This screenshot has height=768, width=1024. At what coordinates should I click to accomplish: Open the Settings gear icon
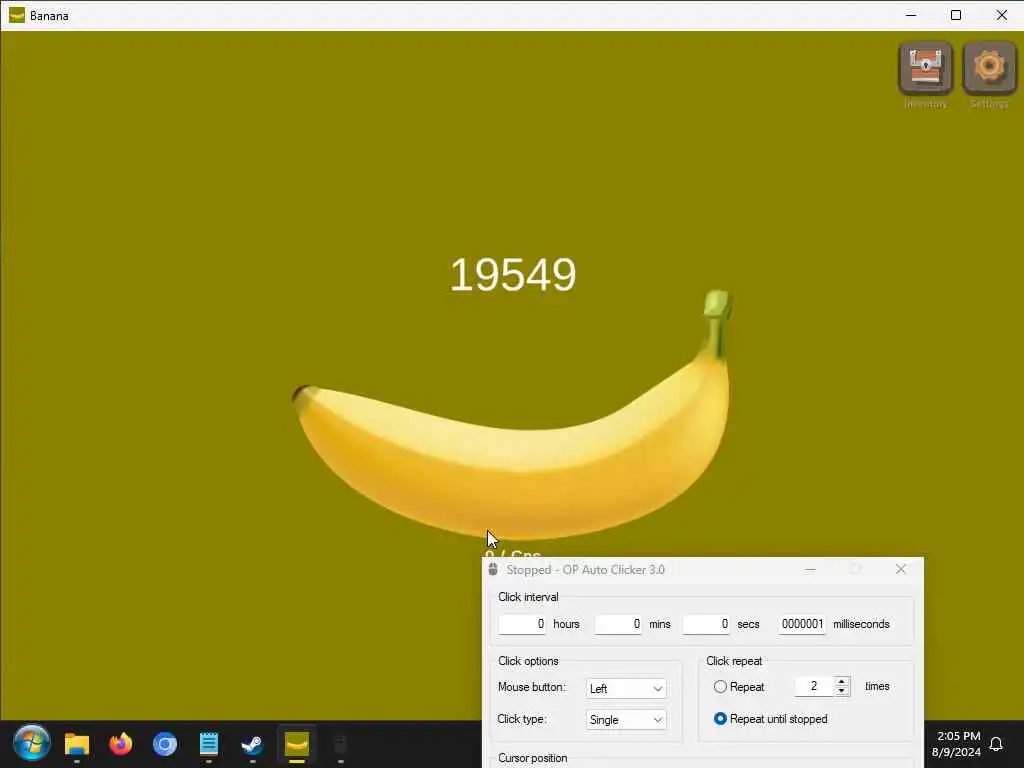point(989,69)
